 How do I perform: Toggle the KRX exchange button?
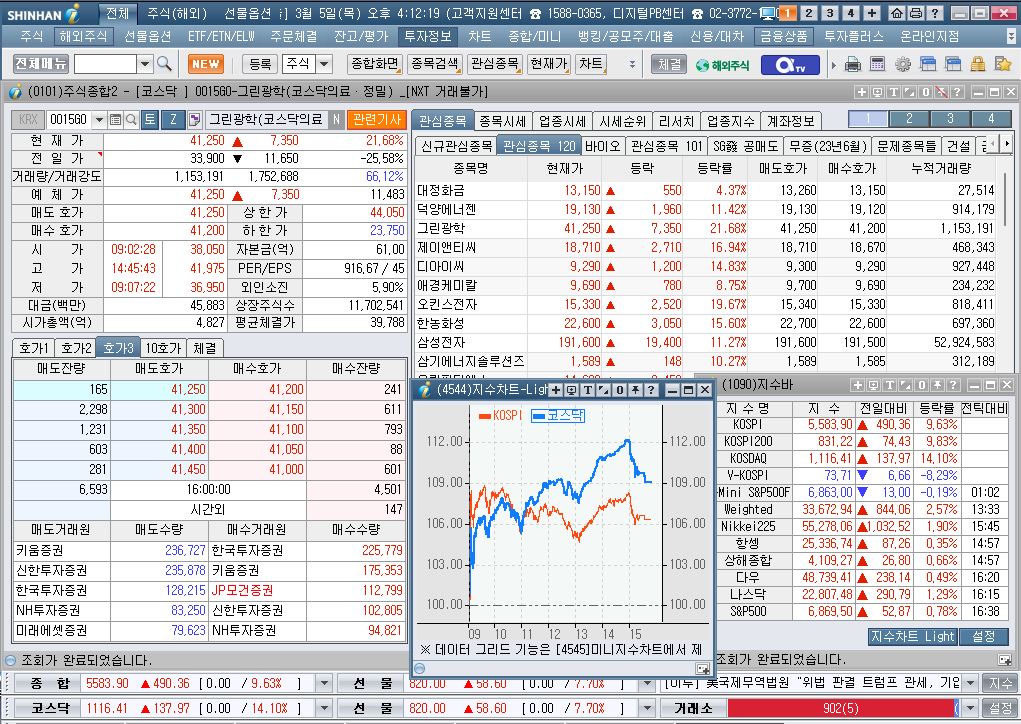(x=28, y=119)
